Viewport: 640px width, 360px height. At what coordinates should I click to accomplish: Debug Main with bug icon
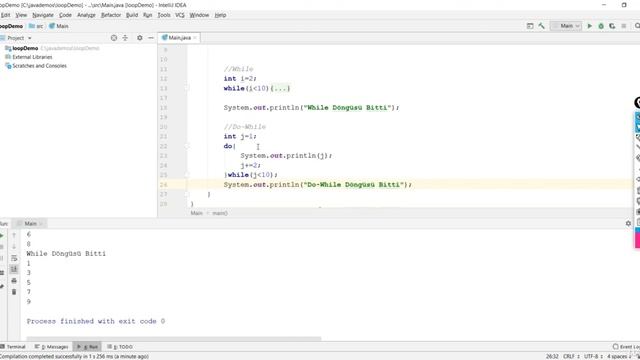(601, 26)
